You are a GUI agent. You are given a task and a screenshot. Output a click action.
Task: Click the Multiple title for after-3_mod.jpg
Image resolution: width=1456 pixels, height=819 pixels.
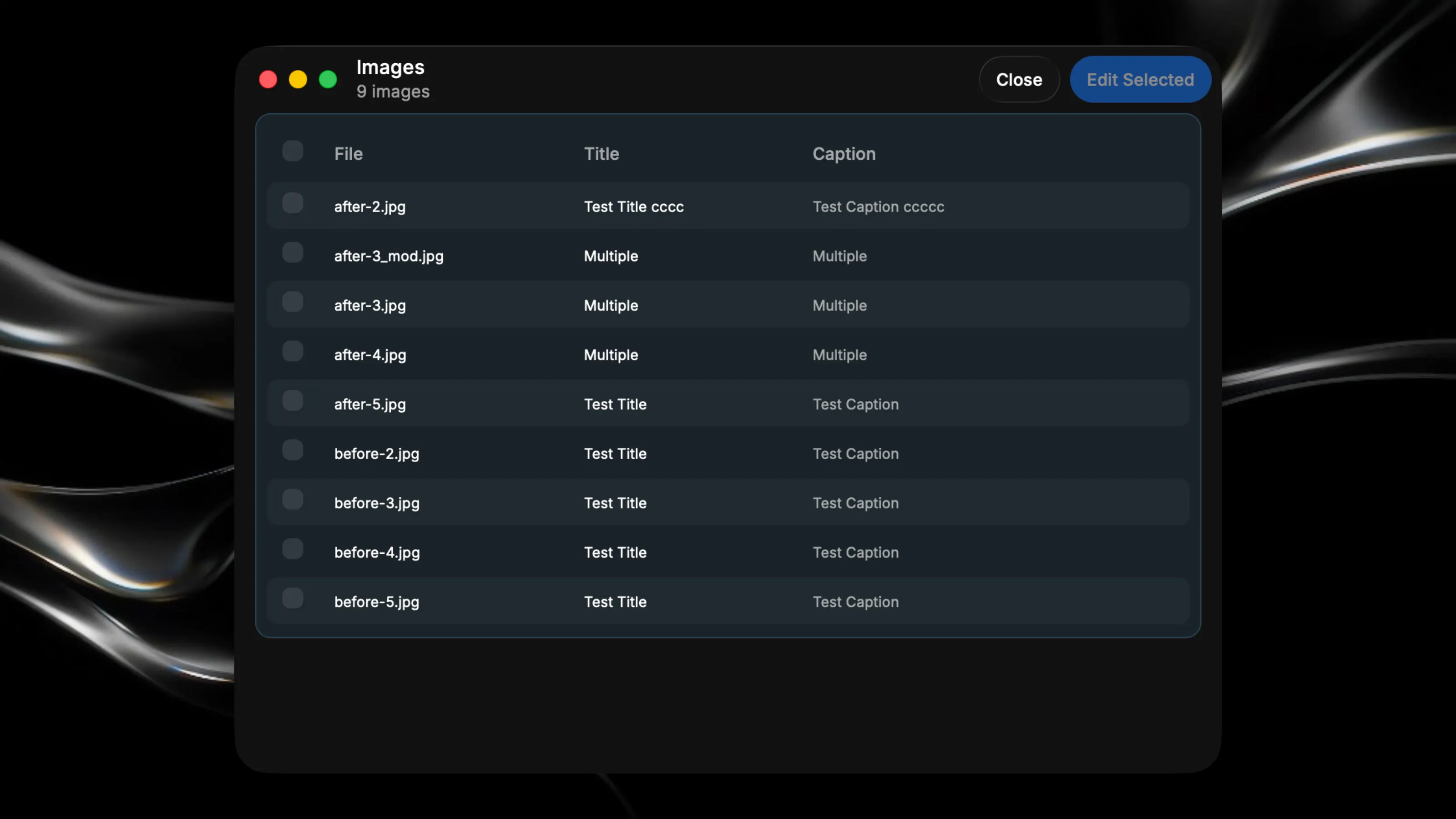click(x=611, y=257)
